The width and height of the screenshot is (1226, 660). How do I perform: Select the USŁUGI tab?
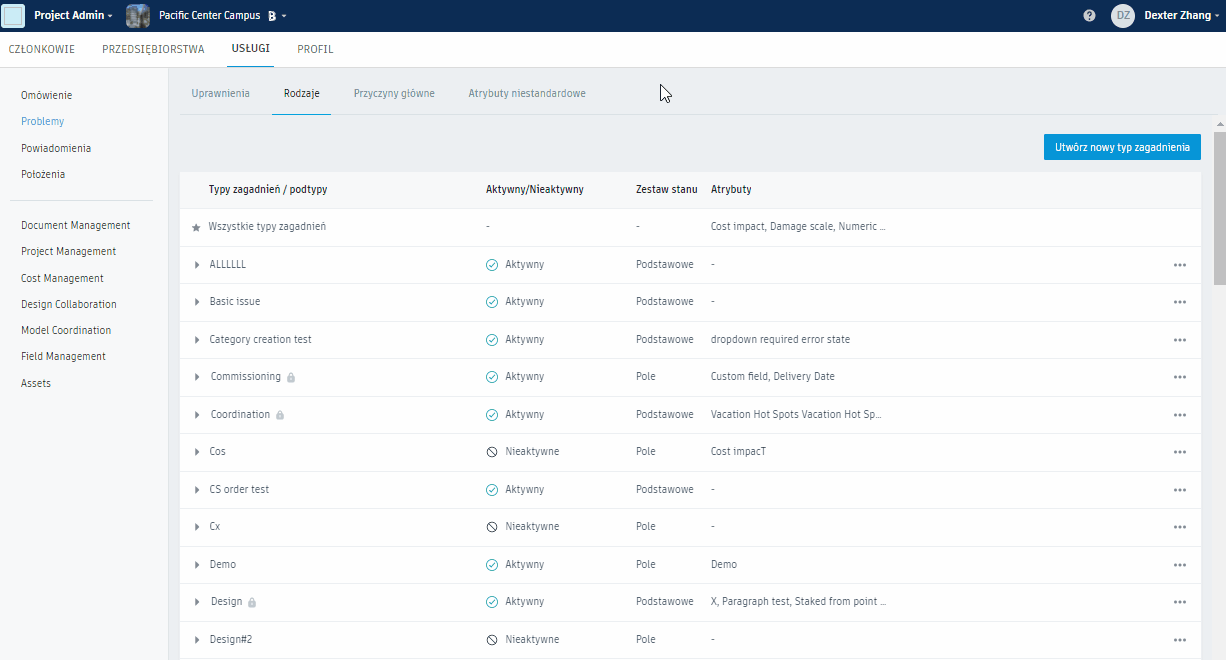tap(250, 49)
